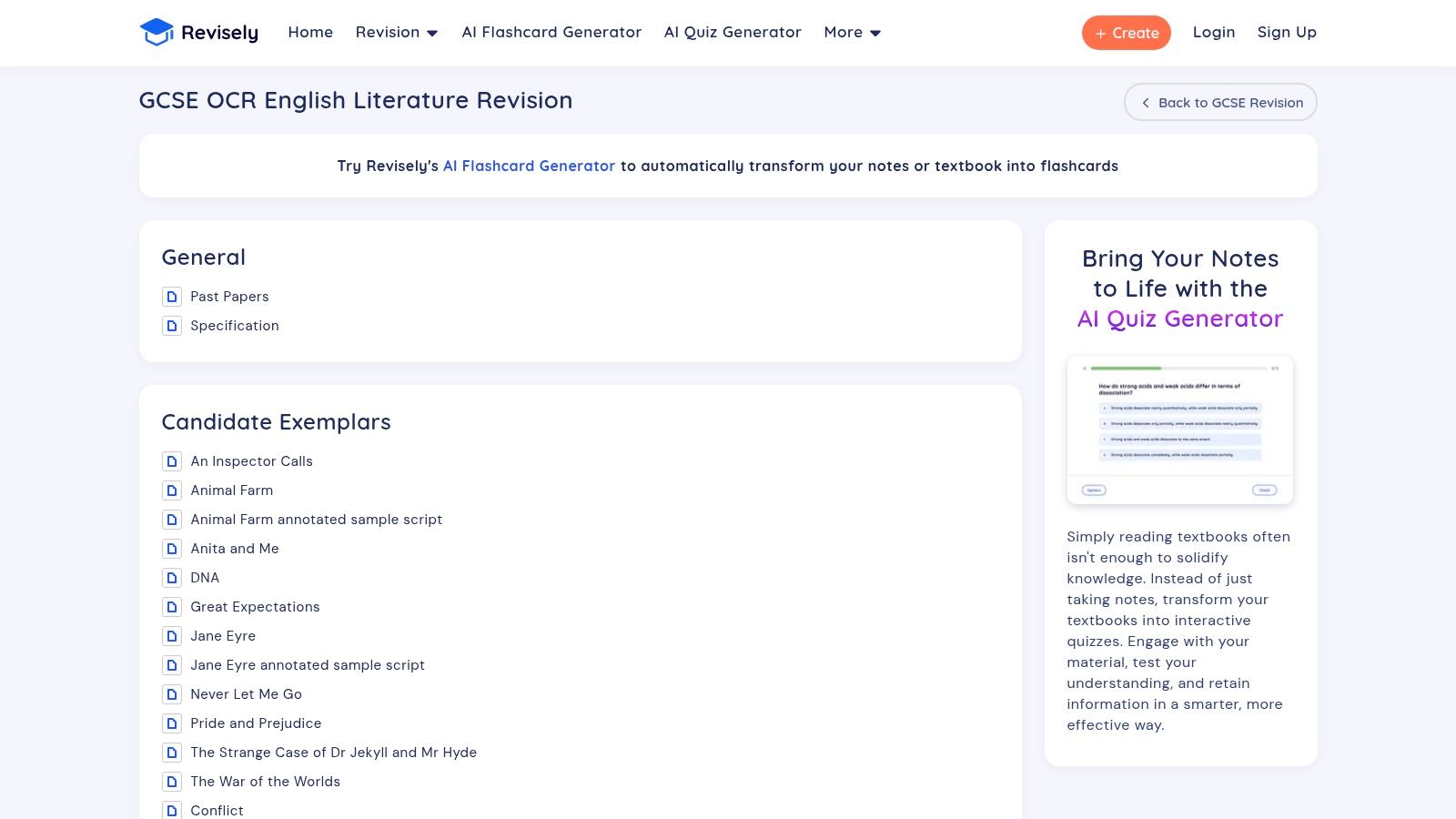Image resolution: width=1456 pixels, height=819 pixels.
Task: Click the Login link
Action: (1214, 33)
